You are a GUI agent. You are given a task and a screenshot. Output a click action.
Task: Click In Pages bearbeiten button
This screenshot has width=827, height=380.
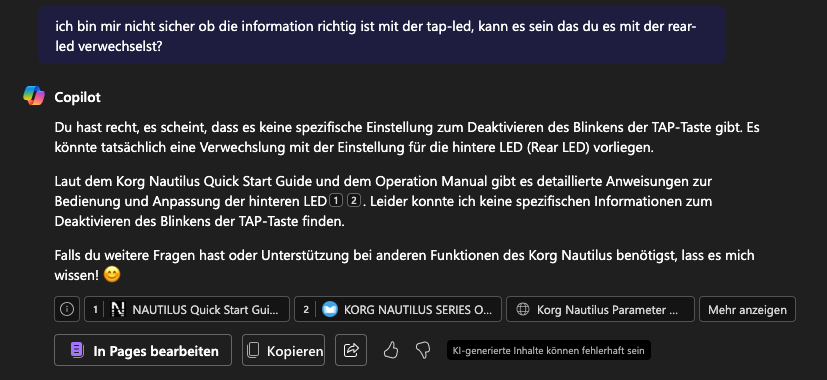[143, 350]
